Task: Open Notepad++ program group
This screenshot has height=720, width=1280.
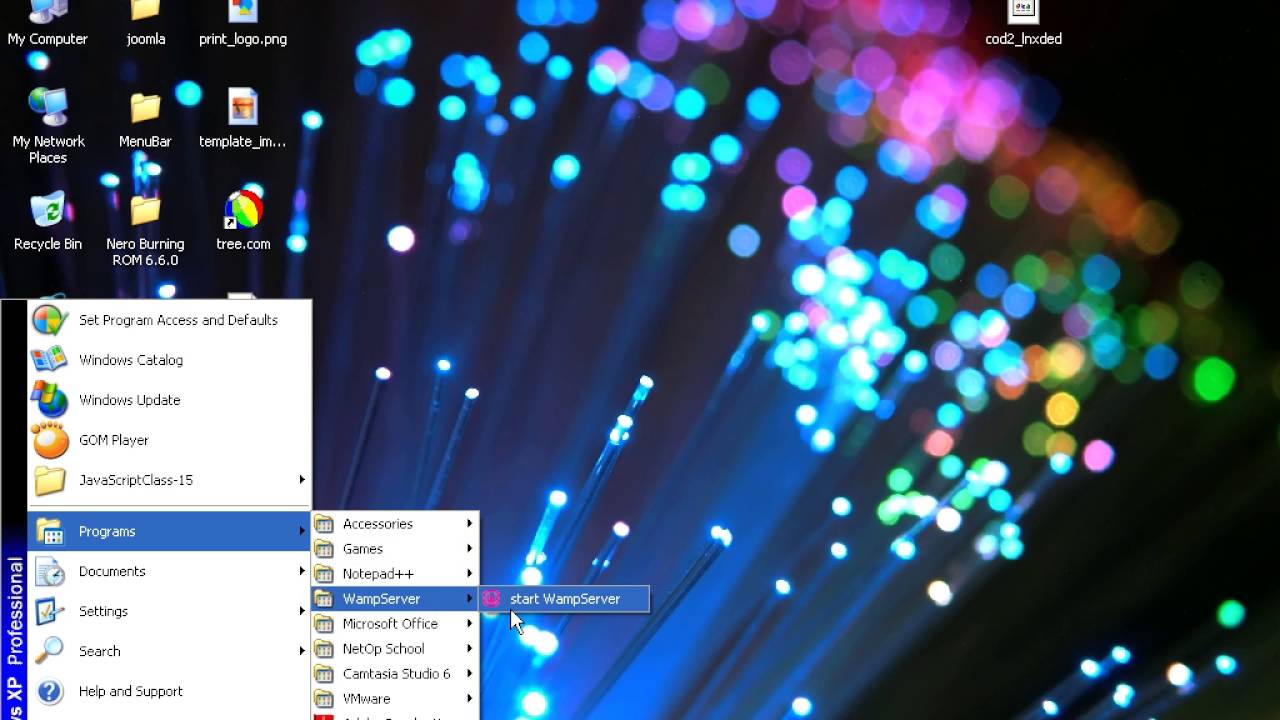Action: point(395,574)
